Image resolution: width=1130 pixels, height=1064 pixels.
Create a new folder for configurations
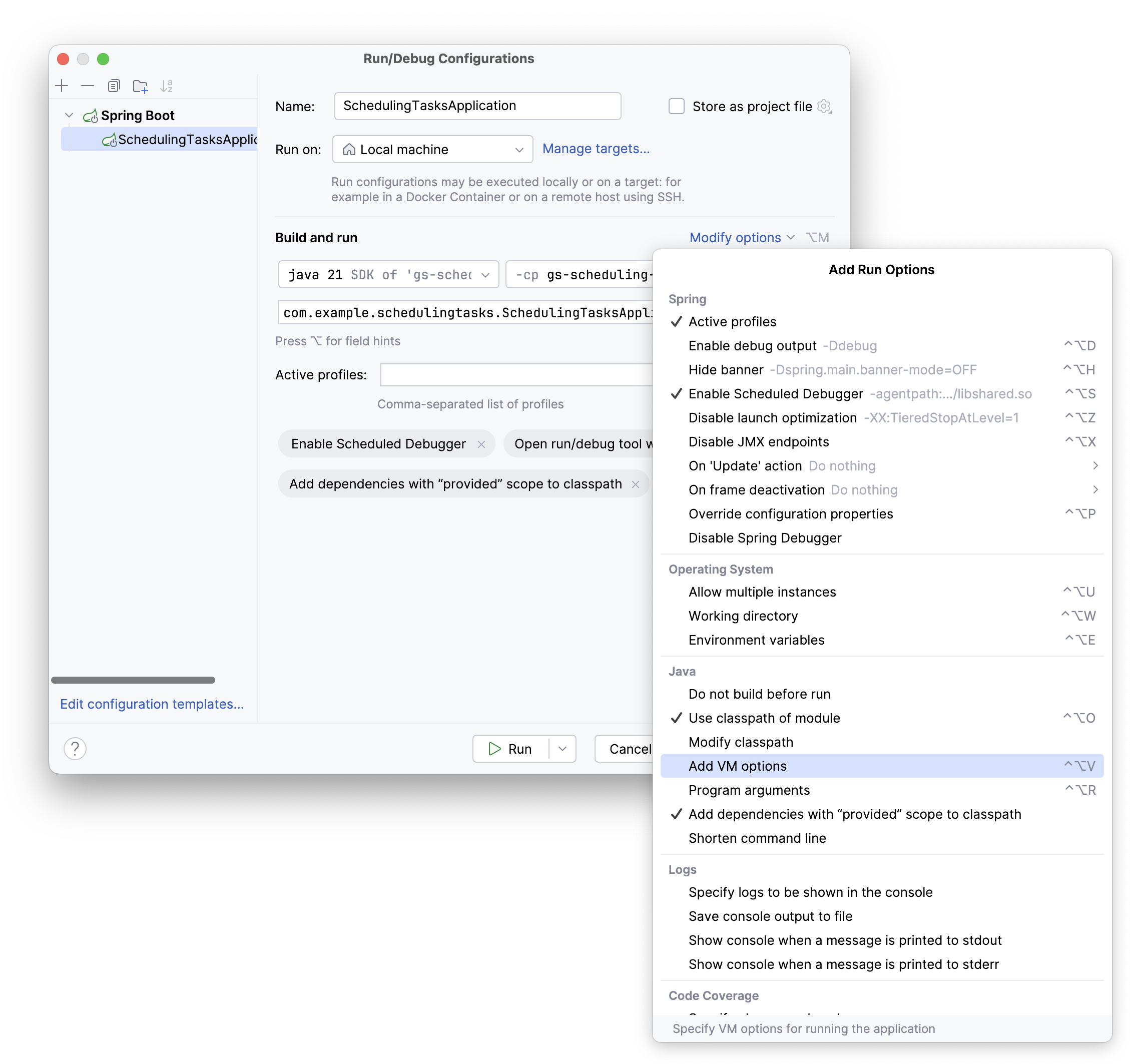click(140, 86)
